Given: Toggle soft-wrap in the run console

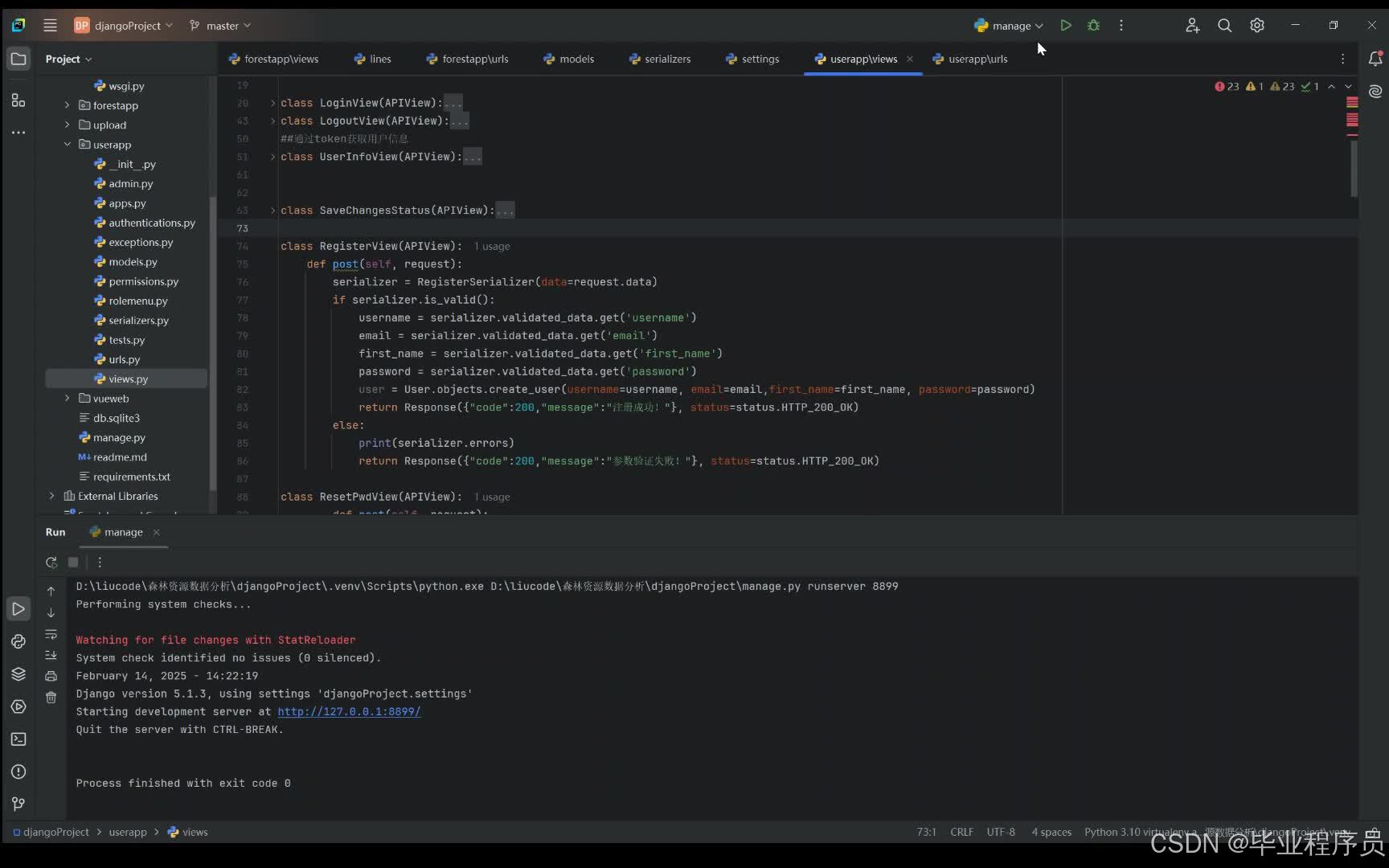Looking at the screenshot, I should point(51,635).
